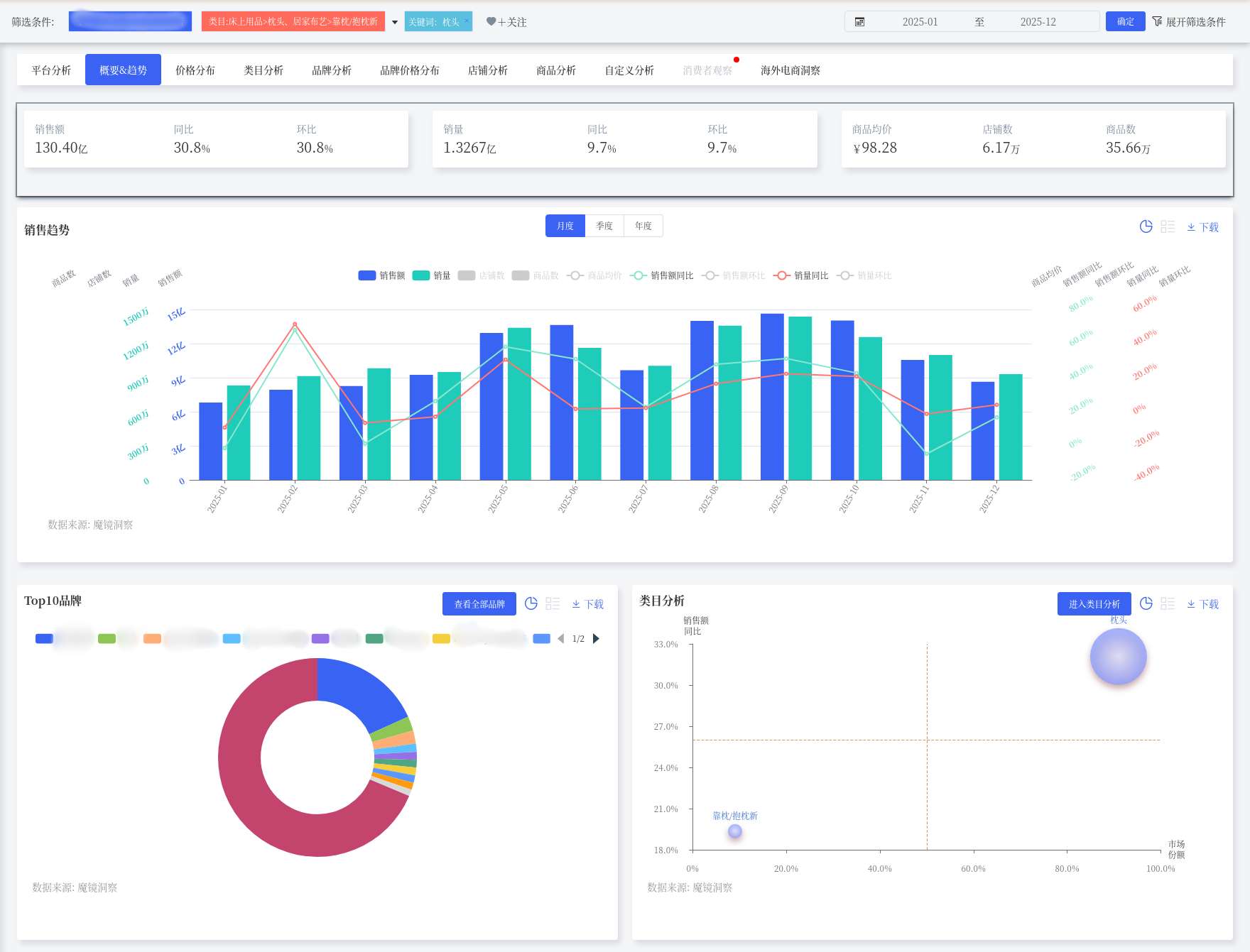The width and height of the screenshot is (1250, 952).
Task: Click 进入类目分析 button
Action: click(1094, 604)
